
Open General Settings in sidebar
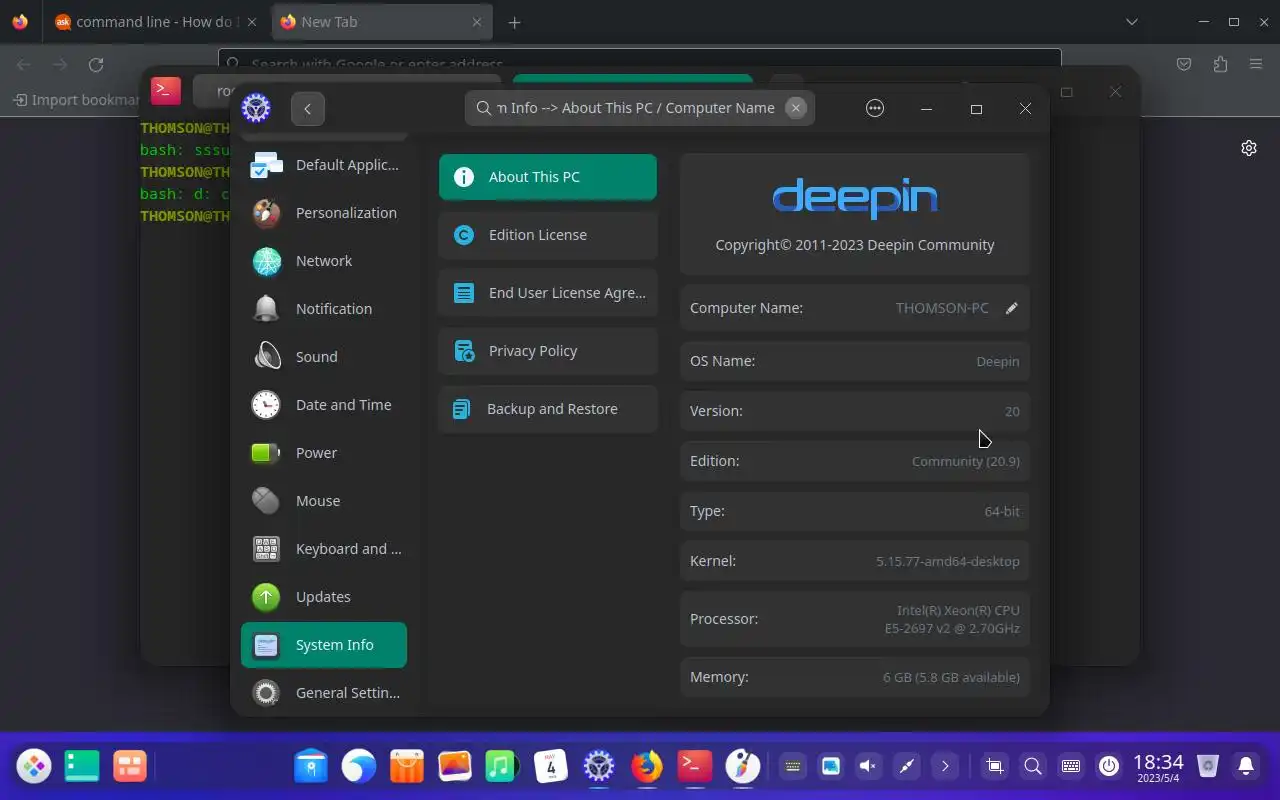click(x=324, y=693)
